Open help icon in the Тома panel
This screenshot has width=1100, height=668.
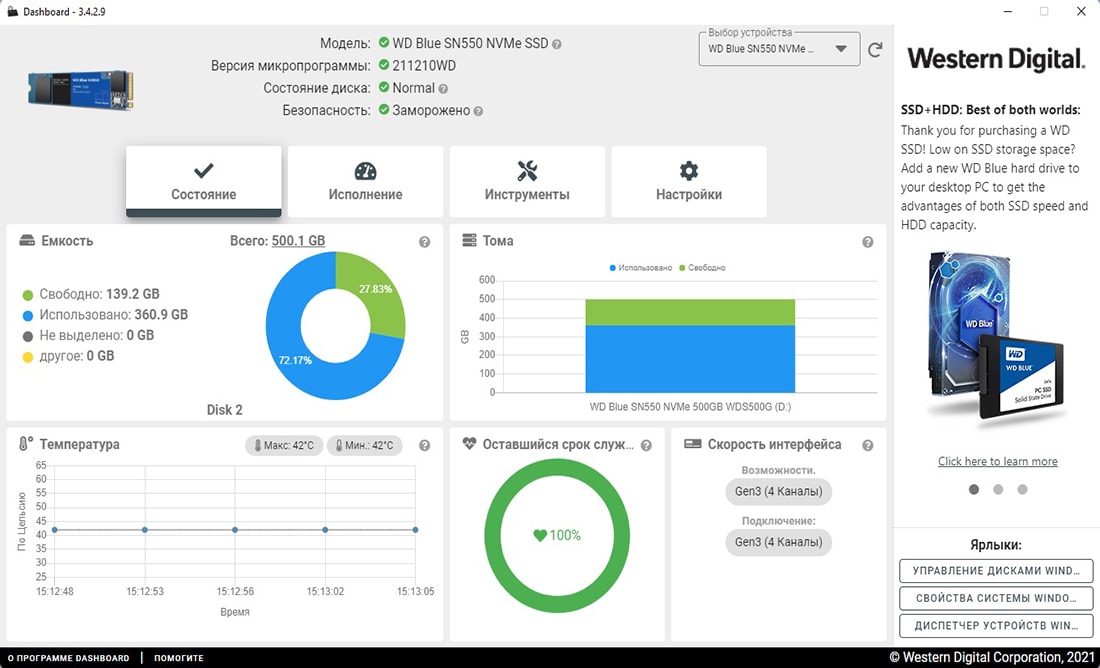tap(868, 242)
